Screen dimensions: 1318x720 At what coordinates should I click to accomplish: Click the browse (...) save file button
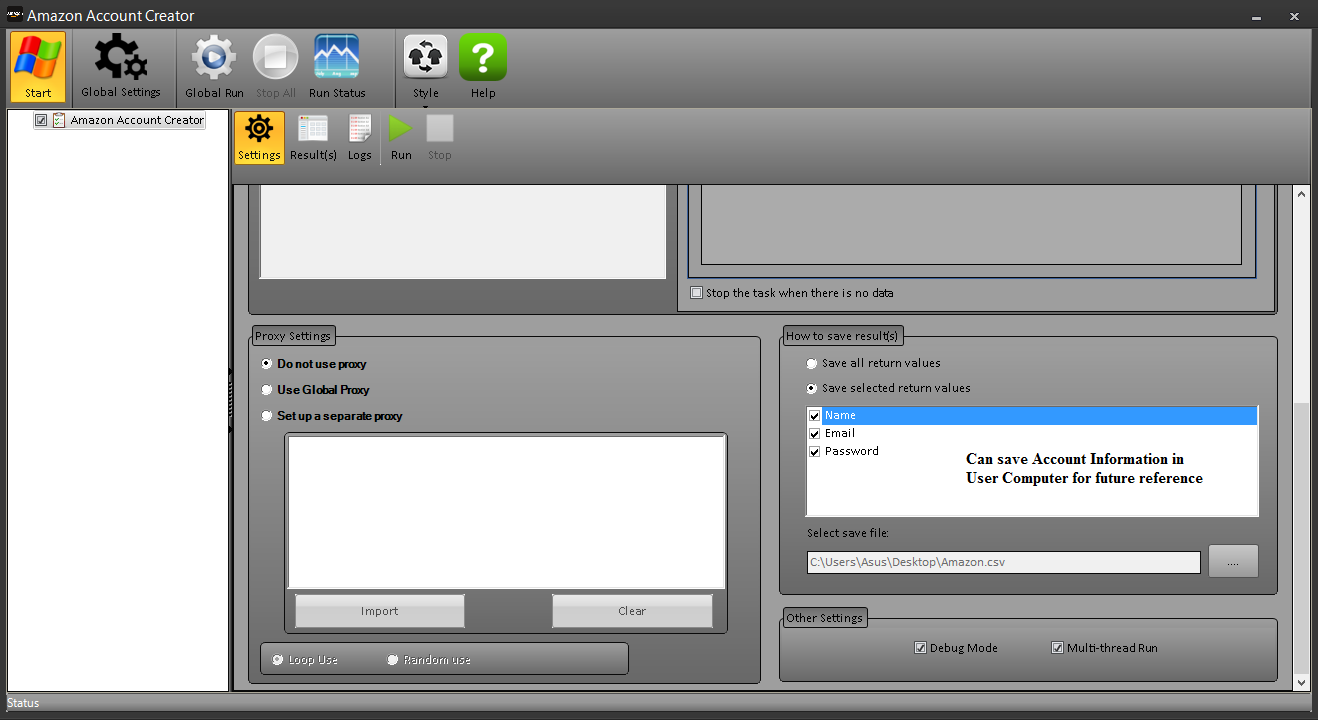tap(1233, 562)
